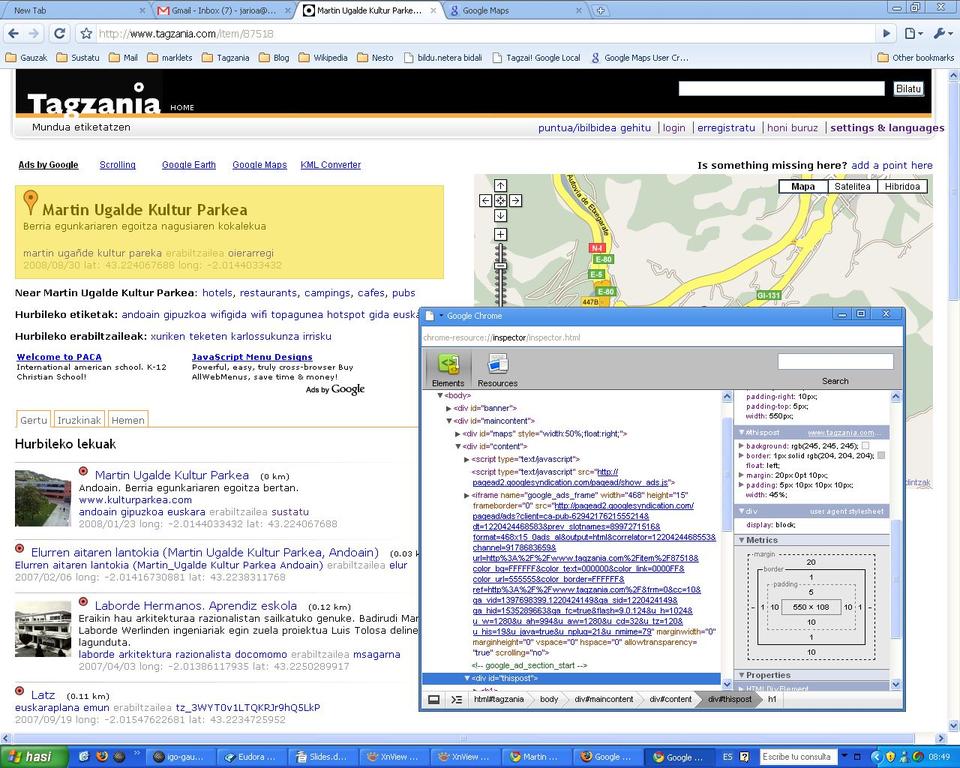
Task: Switch map to Mapa view
Action: 803,187
